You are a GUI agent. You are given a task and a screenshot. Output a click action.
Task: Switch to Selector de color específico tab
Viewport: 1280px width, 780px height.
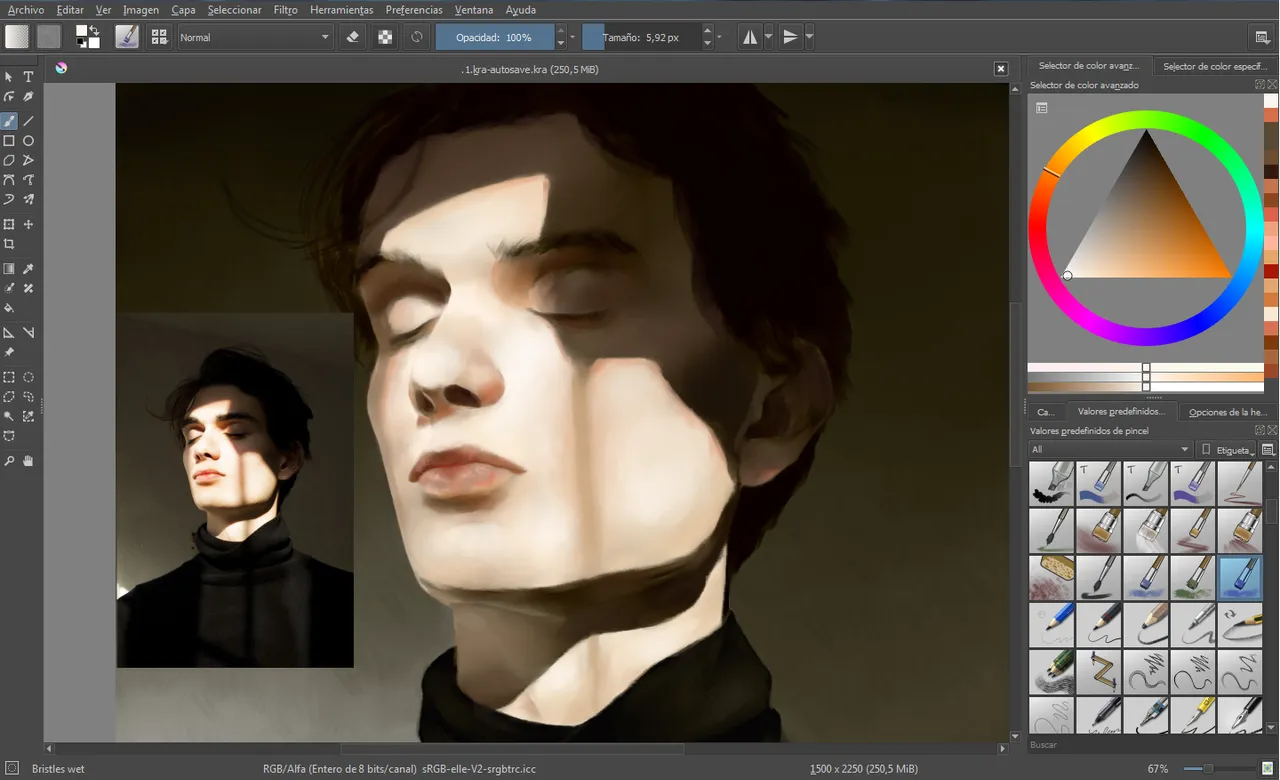click(x=1215, y=66)
